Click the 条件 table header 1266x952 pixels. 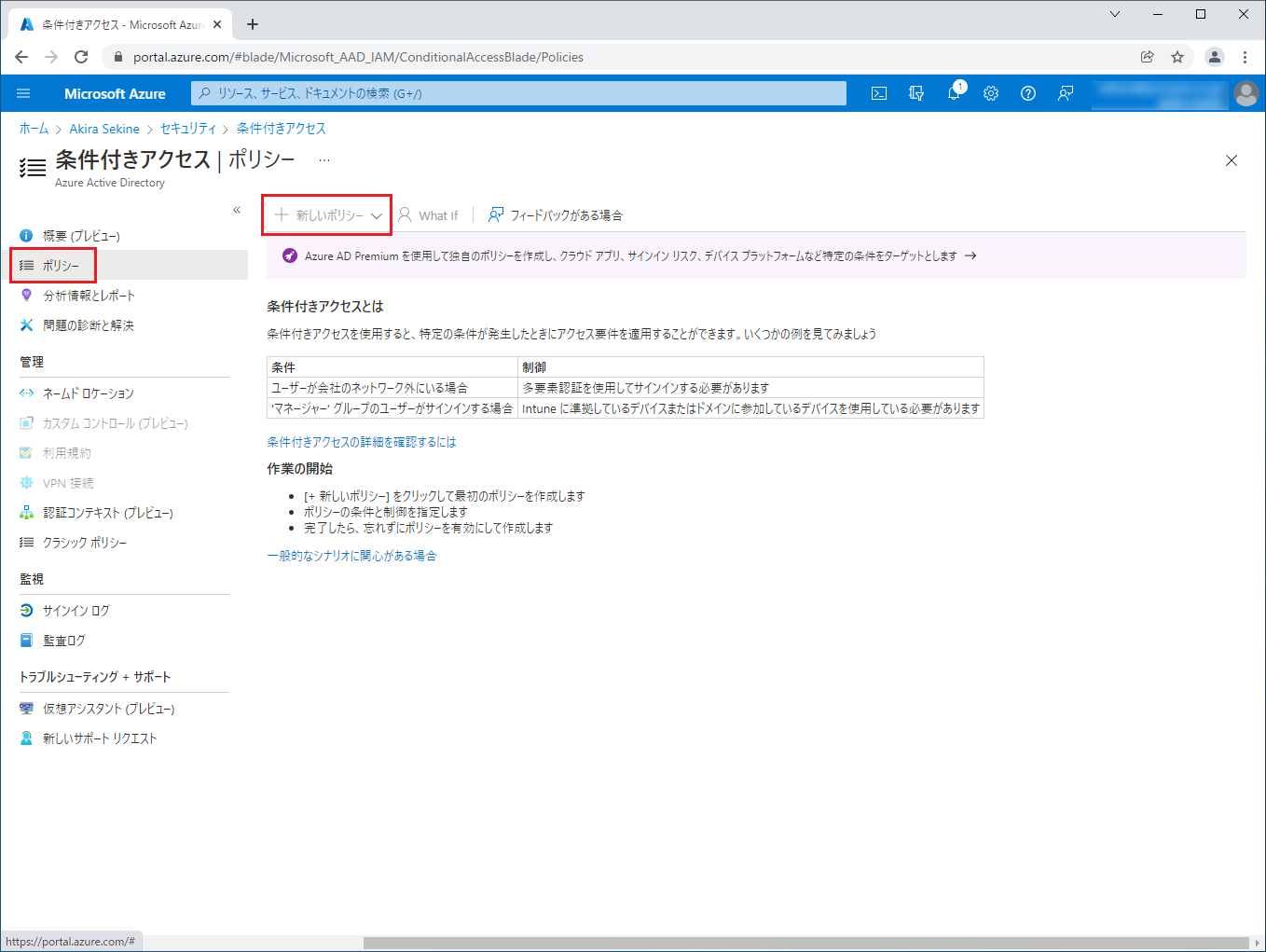pyautogui.click(x=392, y=367)
